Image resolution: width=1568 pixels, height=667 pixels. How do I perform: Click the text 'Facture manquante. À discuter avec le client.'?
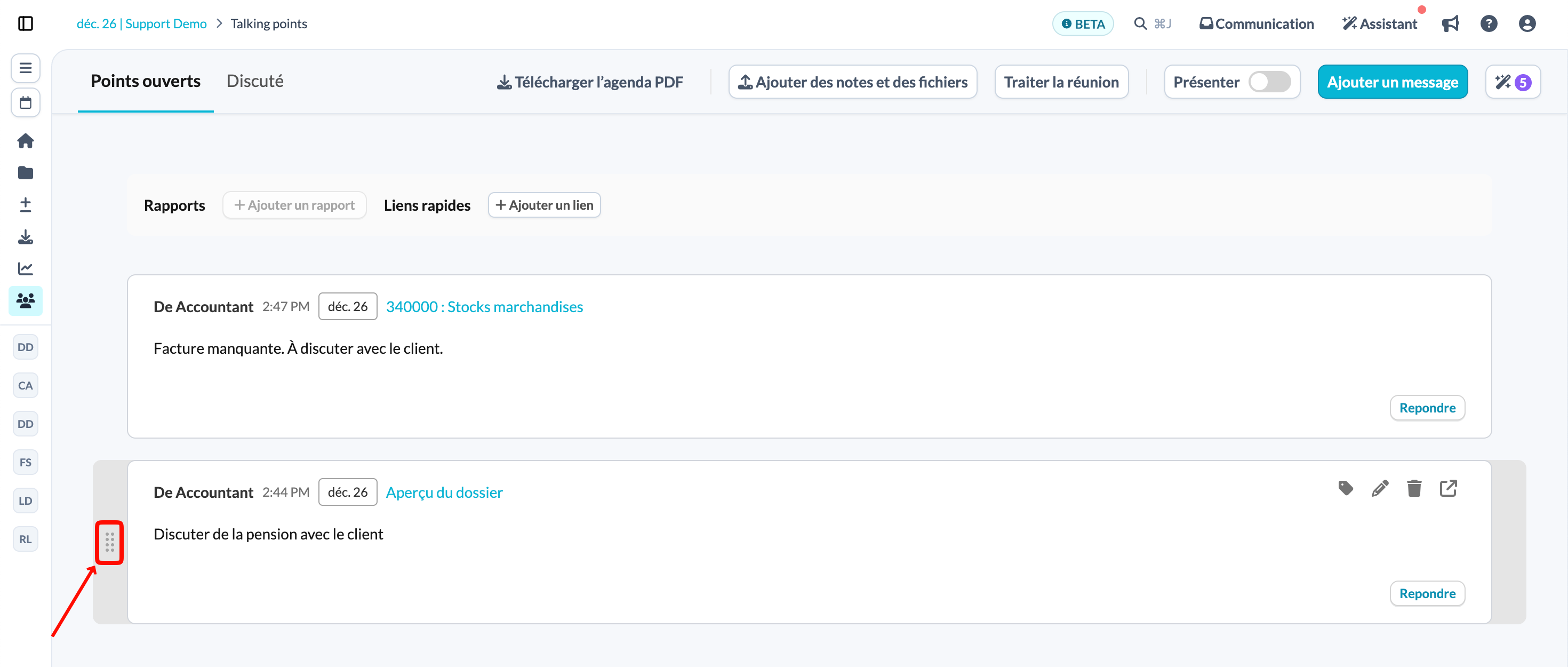coord(298,348)
